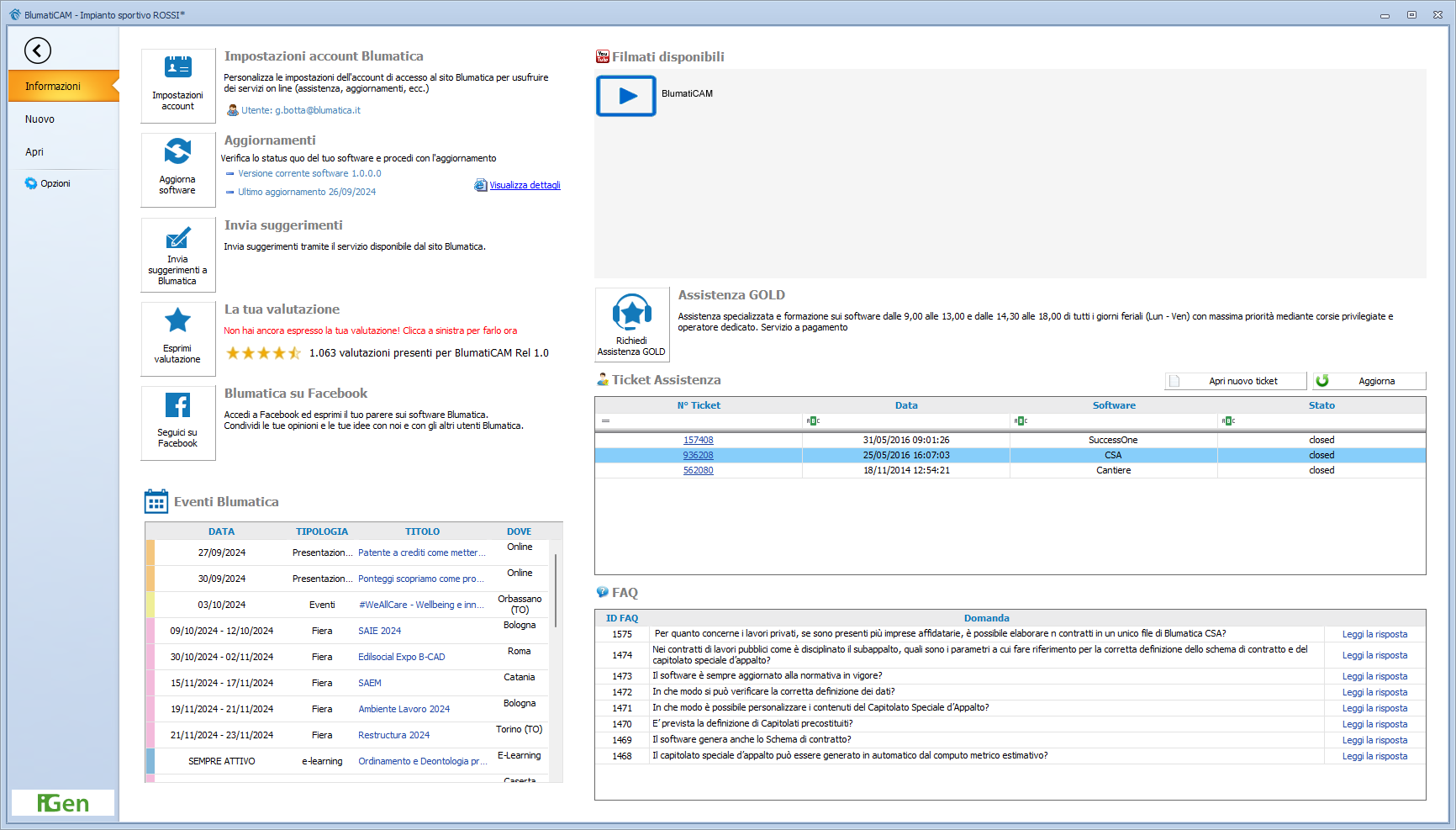Open 'Ordinamento e Deontologia pr…' event link
The height and width of the screenshot is (830, 1456).
[x=422, y=761]
